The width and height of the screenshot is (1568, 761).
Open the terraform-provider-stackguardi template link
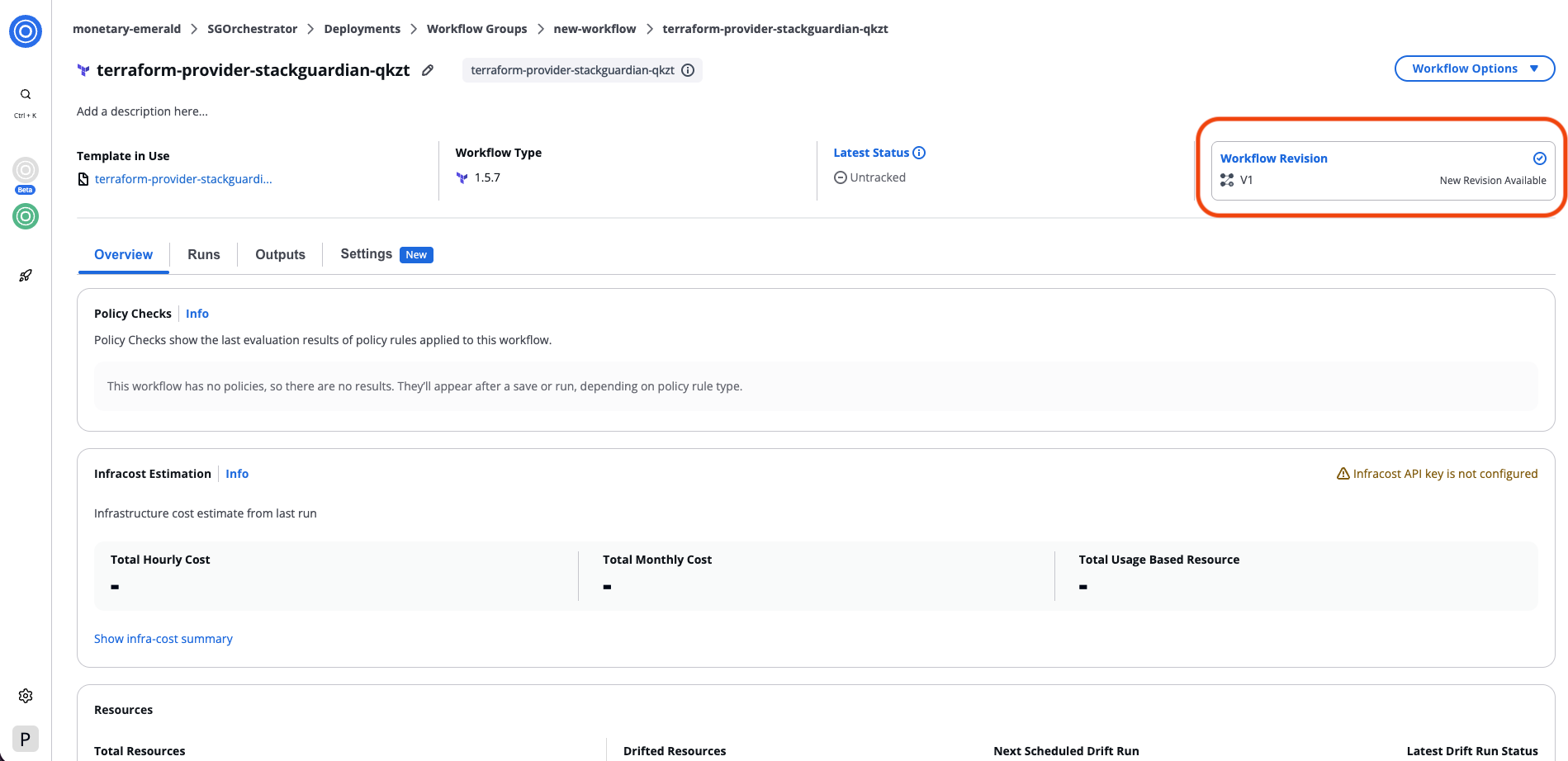(x=182, y=179)
